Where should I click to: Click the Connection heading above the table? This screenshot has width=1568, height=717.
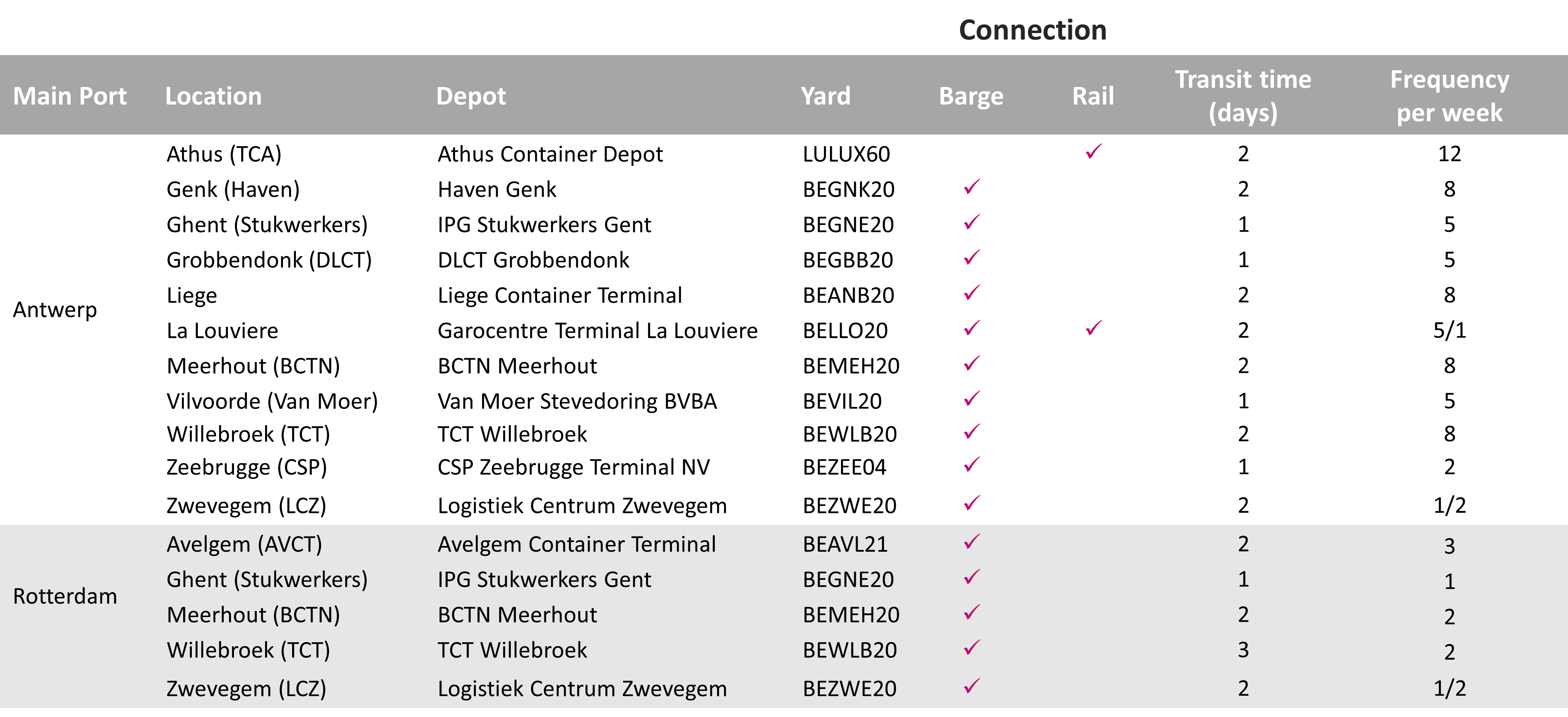[1032, 30]
